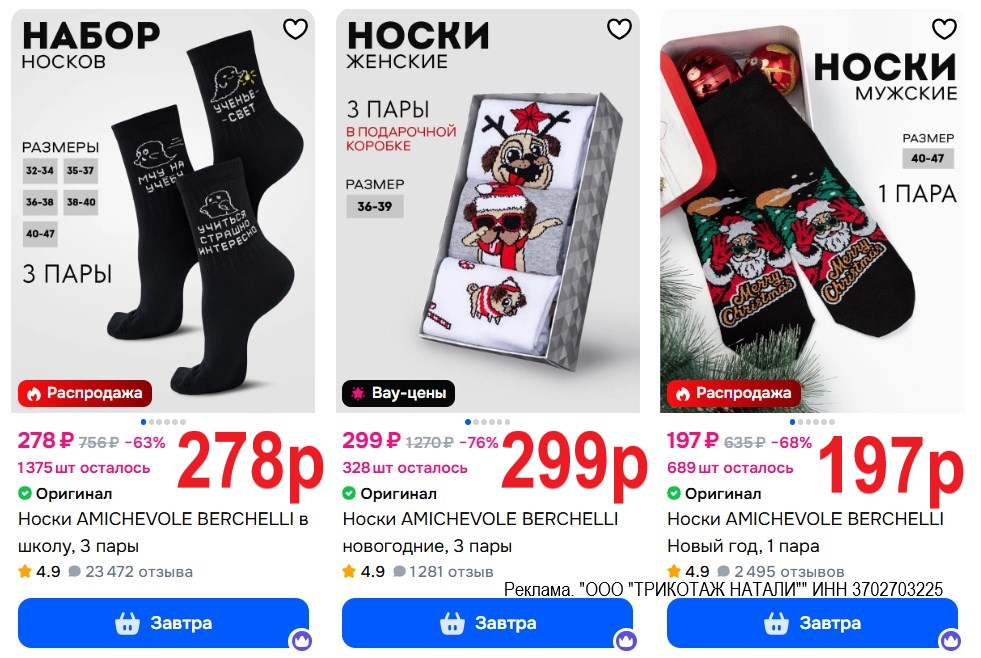Open title Носки Новый год, 1 пара

[805, 532]
